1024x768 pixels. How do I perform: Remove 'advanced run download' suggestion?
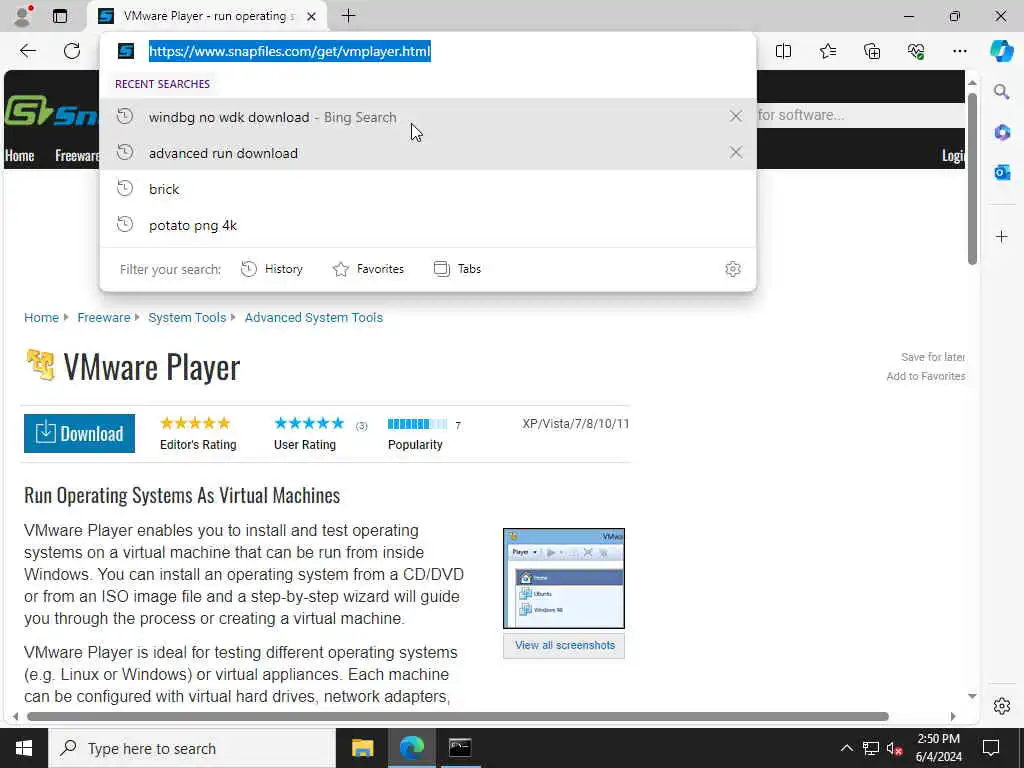[x=735, y=152]
